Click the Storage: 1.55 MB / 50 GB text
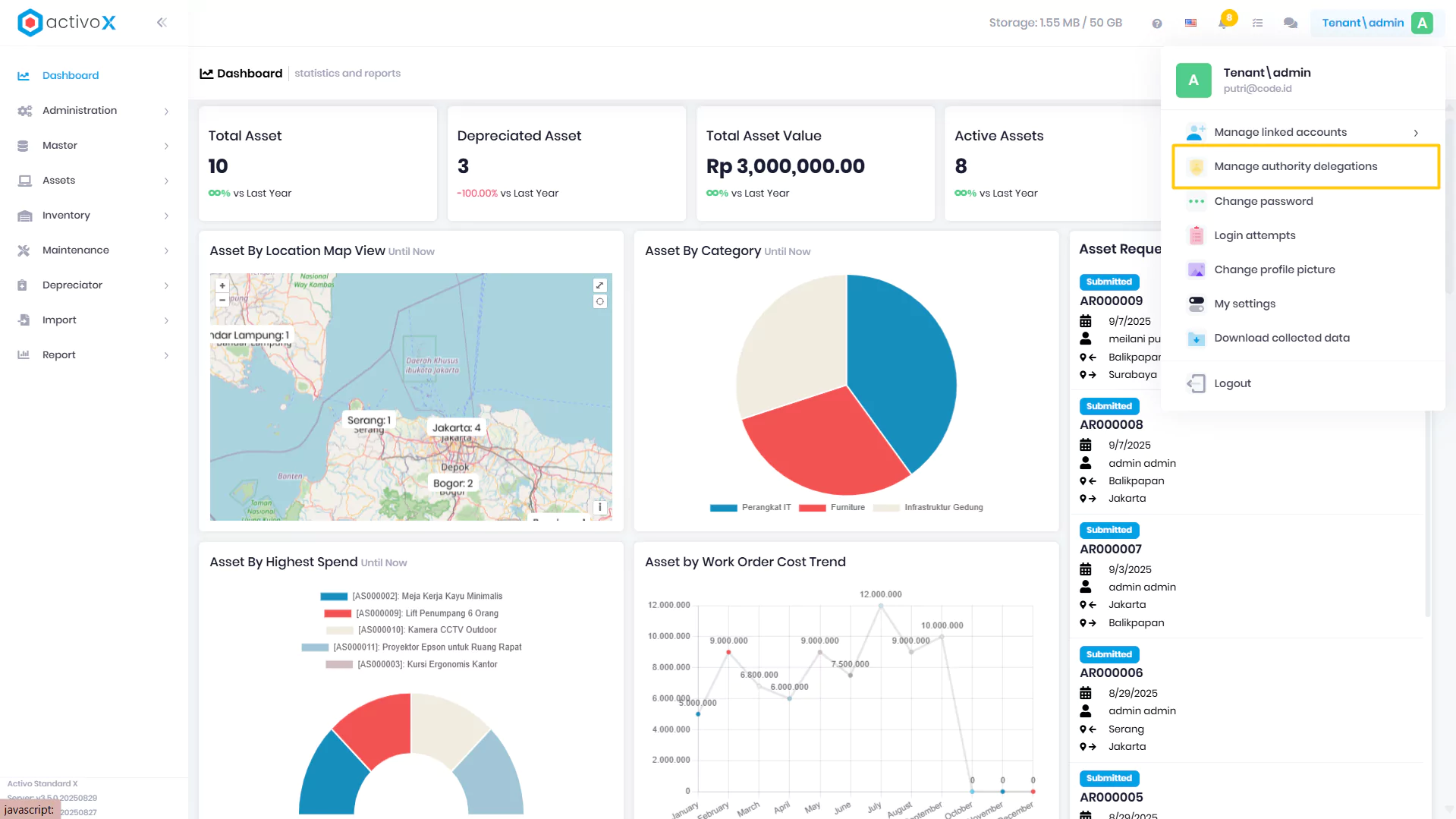 point(1055,23)
